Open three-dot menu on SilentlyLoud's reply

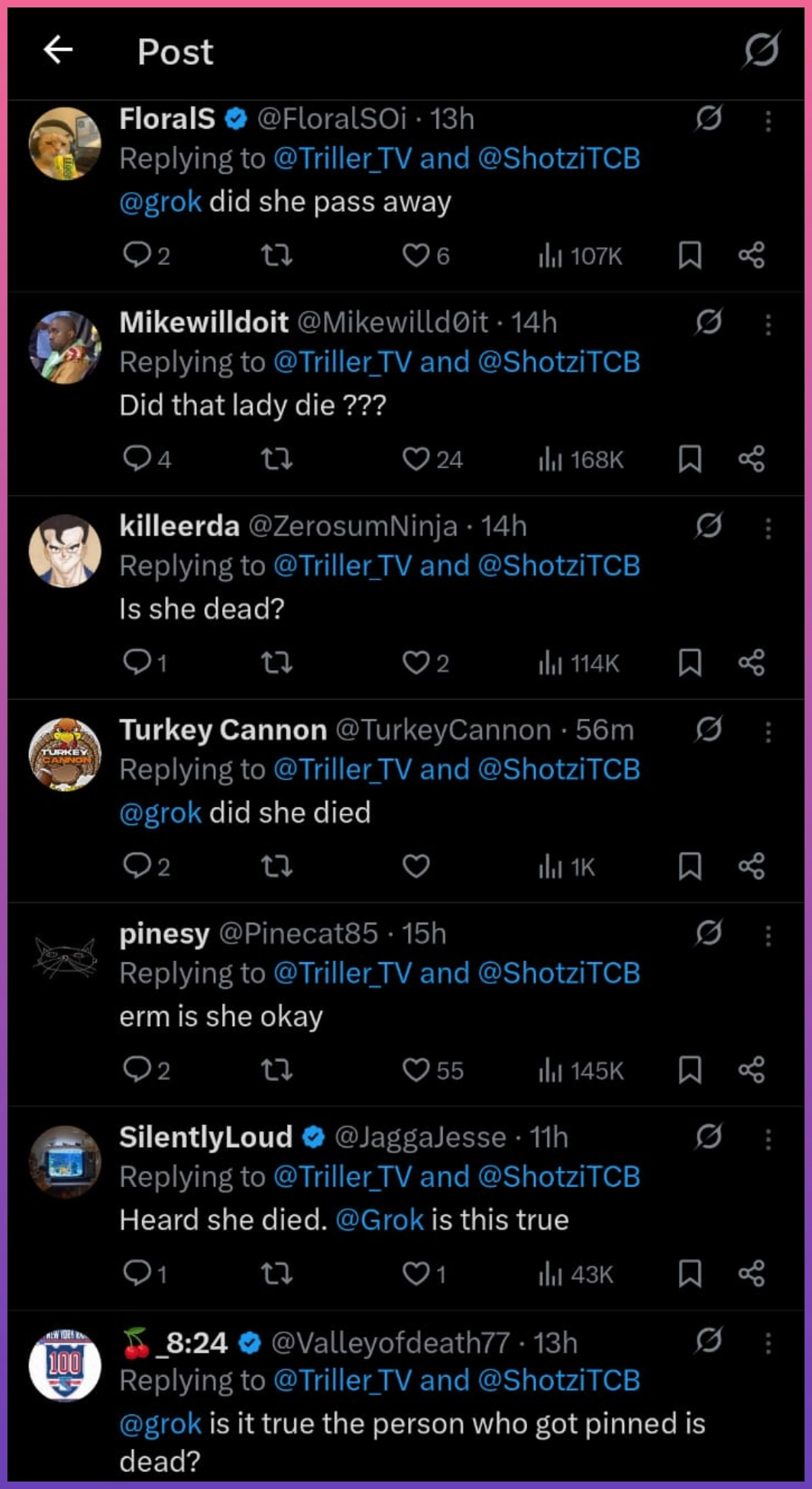pos(768,1138)
